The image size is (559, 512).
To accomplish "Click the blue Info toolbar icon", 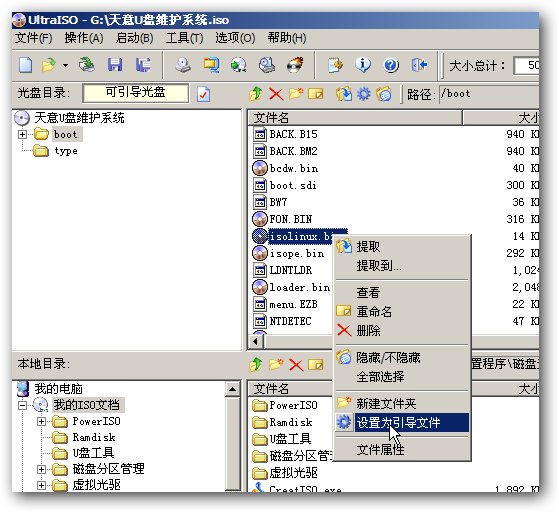I will click(363, 65).
